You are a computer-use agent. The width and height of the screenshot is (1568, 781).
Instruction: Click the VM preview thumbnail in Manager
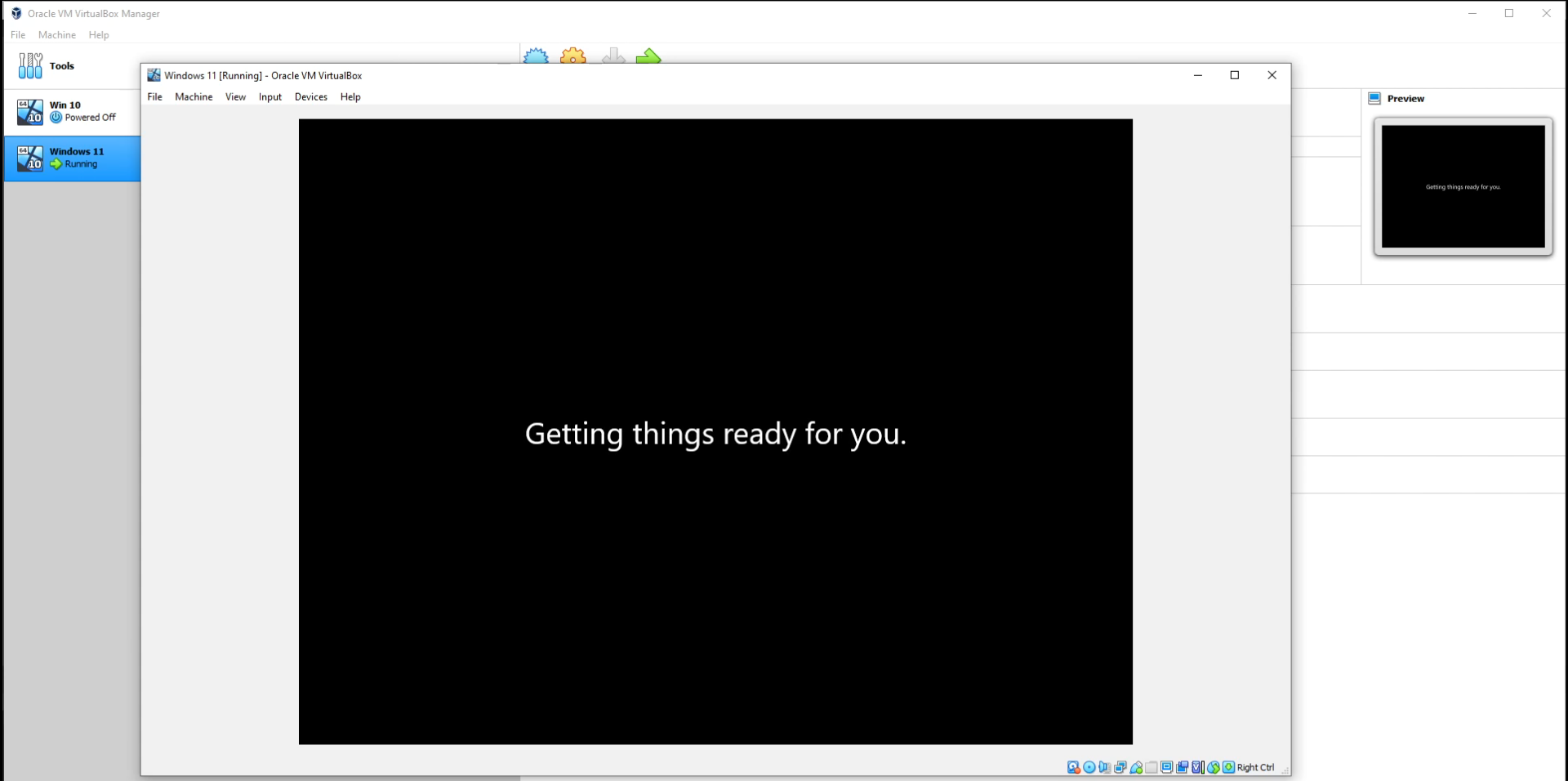click(1463, 186)
